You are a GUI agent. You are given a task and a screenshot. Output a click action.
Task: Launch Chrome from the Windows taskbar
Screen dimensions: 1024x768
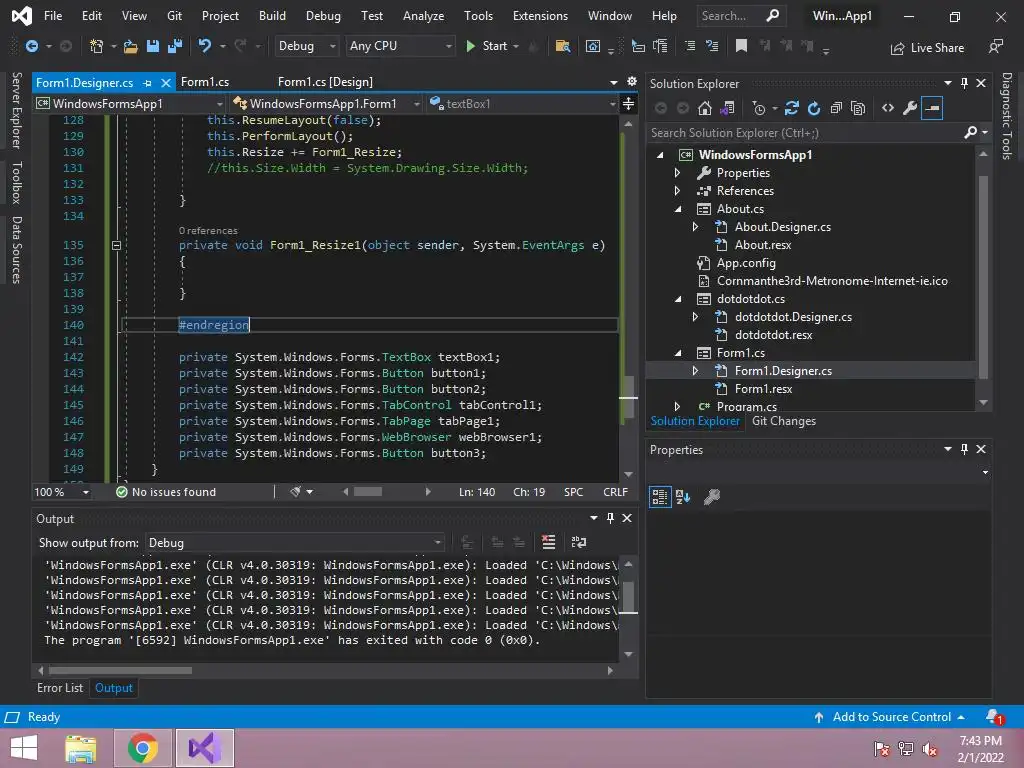143,747
